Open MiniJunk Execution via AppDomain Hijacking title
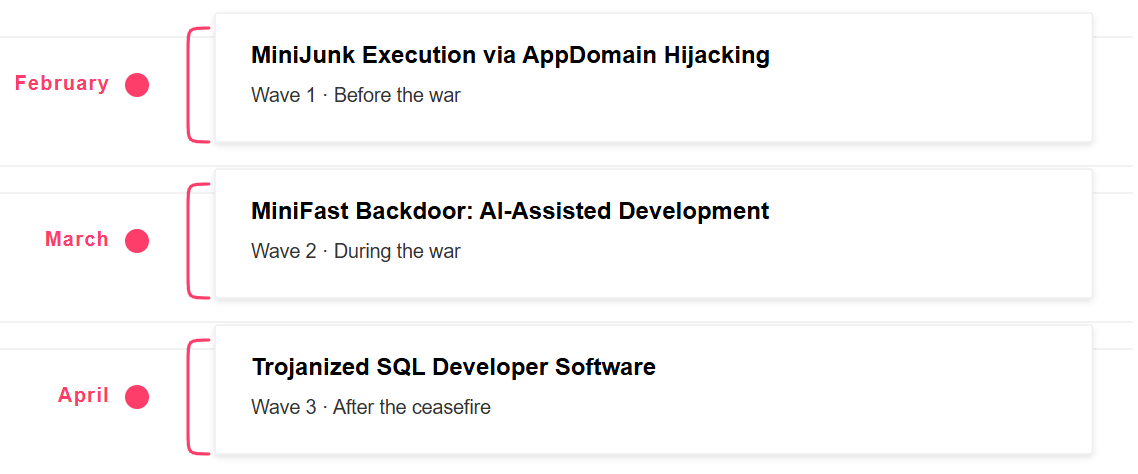The height and width of the screenshot is (474, 1138). (510, 55)
